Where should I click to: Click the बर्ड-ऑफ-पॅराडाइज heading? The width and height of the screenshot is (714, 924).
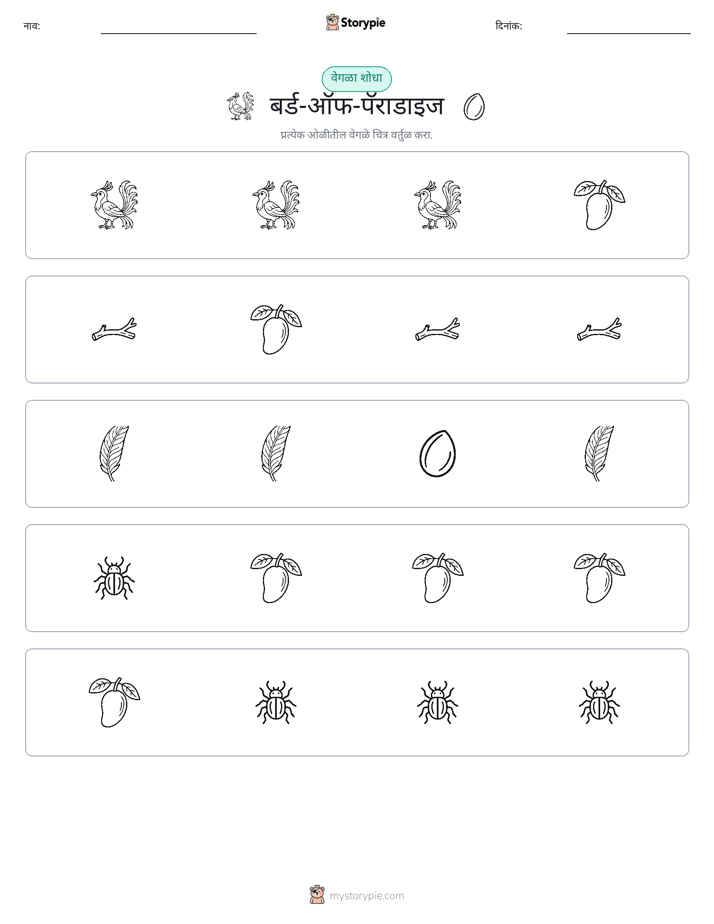(x=357, y=107)
